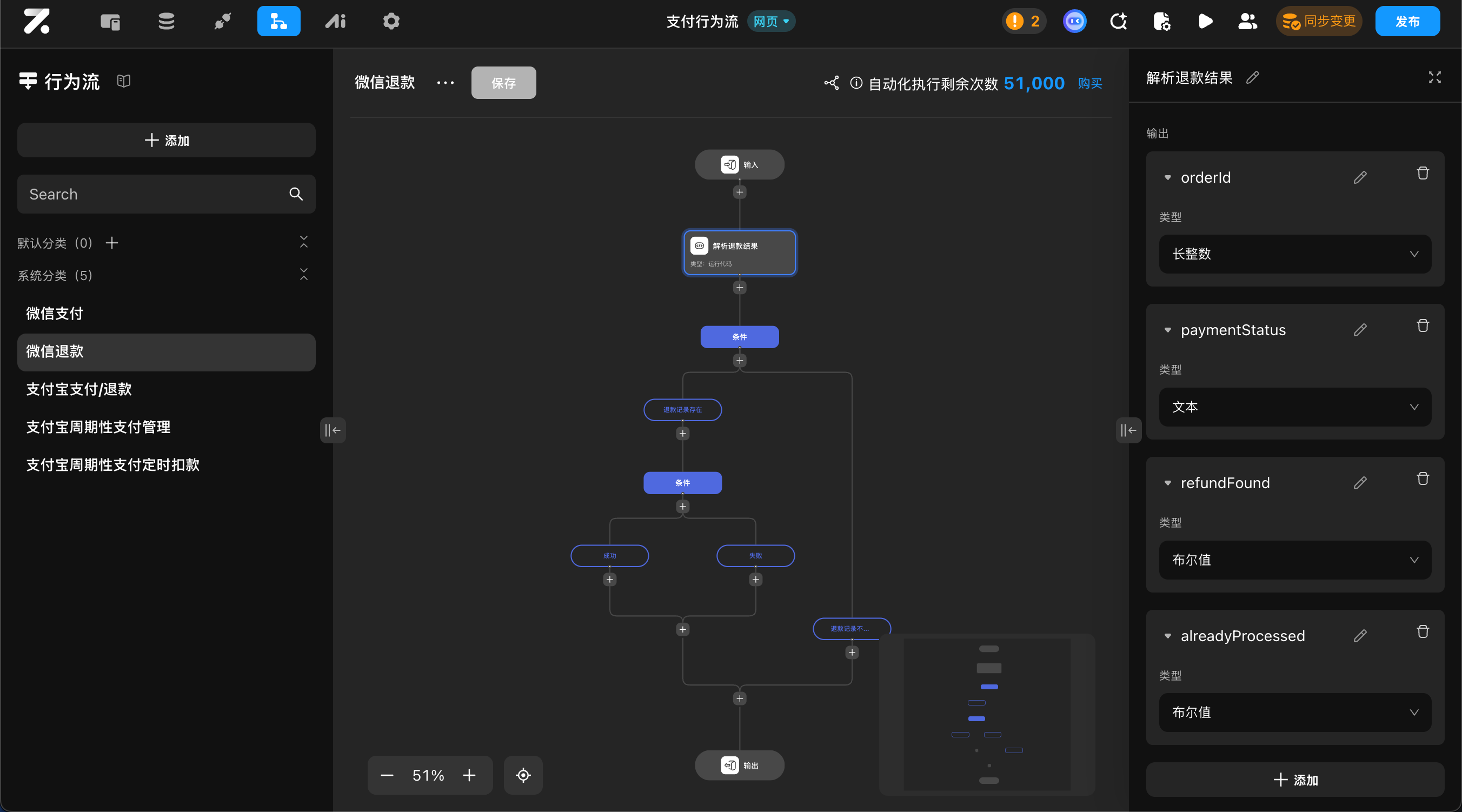The height and width of the screenshot is (812, 1462).
Task: Edit the refundFound output name
Action: point(1360,483)
